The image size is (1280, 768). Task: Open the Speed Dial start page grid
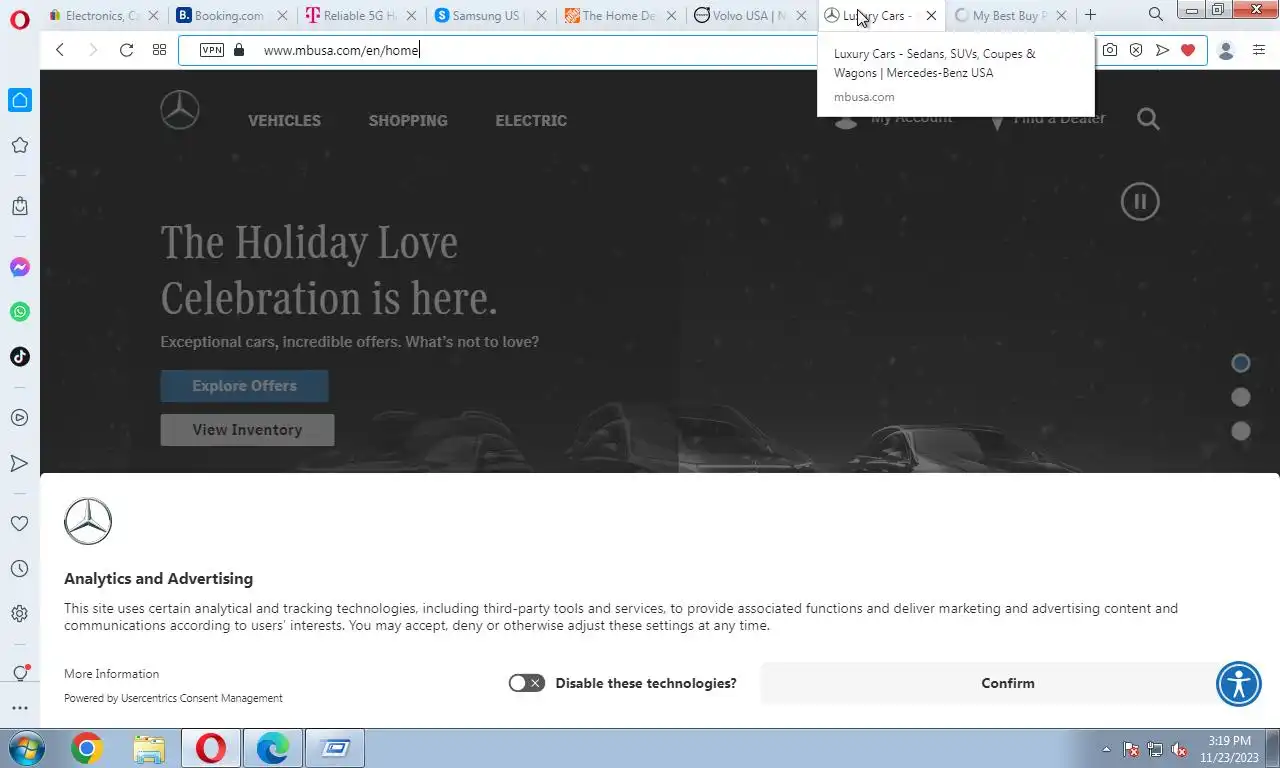click(159, 50)
